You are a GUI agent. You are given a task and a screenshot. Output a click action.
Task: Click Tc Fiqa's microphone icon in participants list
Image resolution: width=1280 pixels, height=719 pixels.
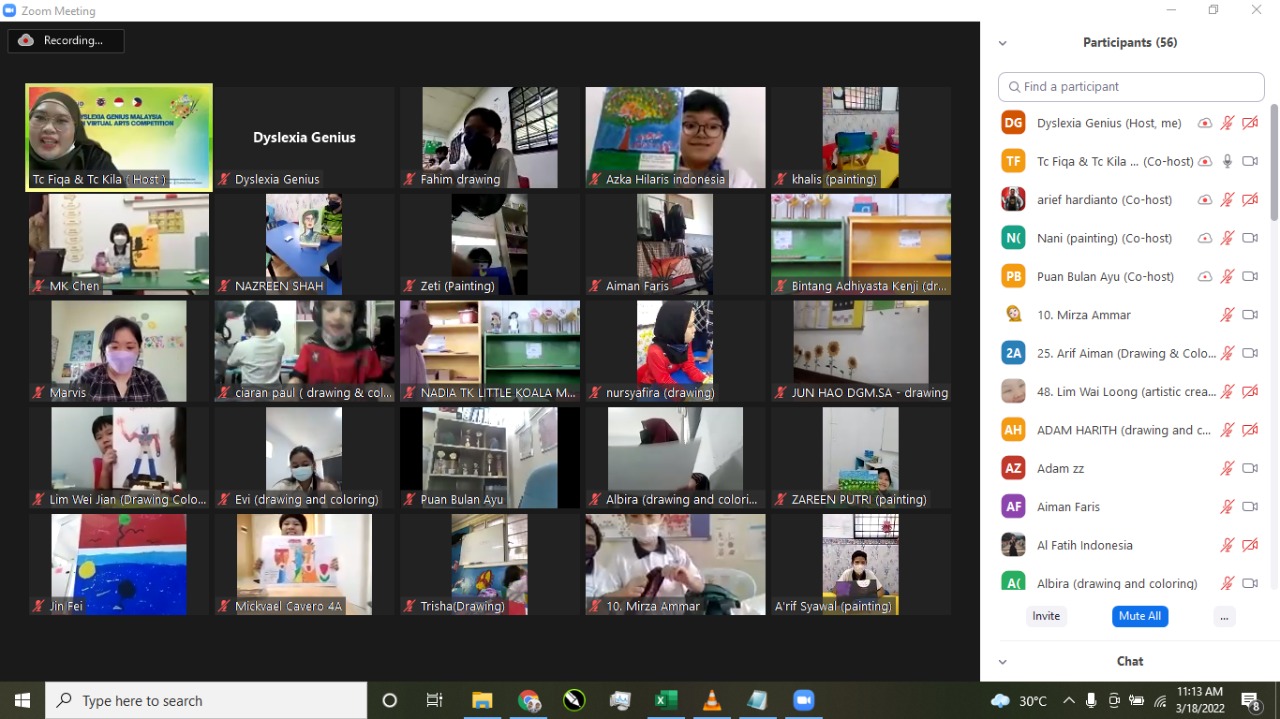(x=1227, y=161)
